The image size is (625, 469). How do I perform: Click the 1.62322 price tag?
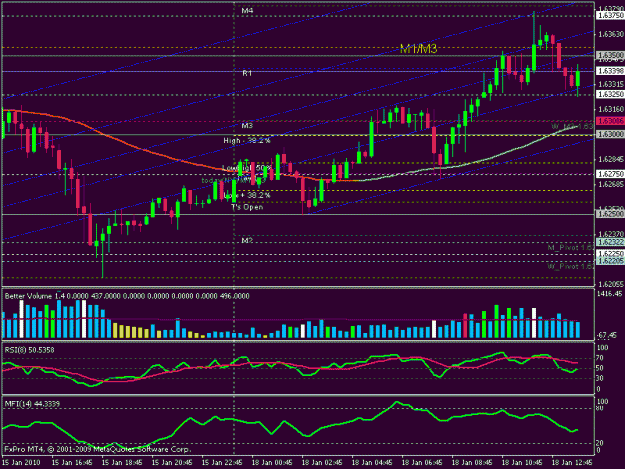[x=610, y=242]
